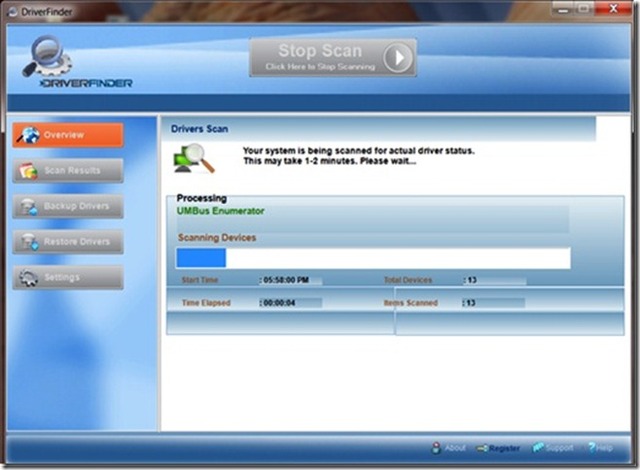The height and width of the screenshot is (470, 640).
Task: Click the Drivers Scan heading
Action: [200, 129]
